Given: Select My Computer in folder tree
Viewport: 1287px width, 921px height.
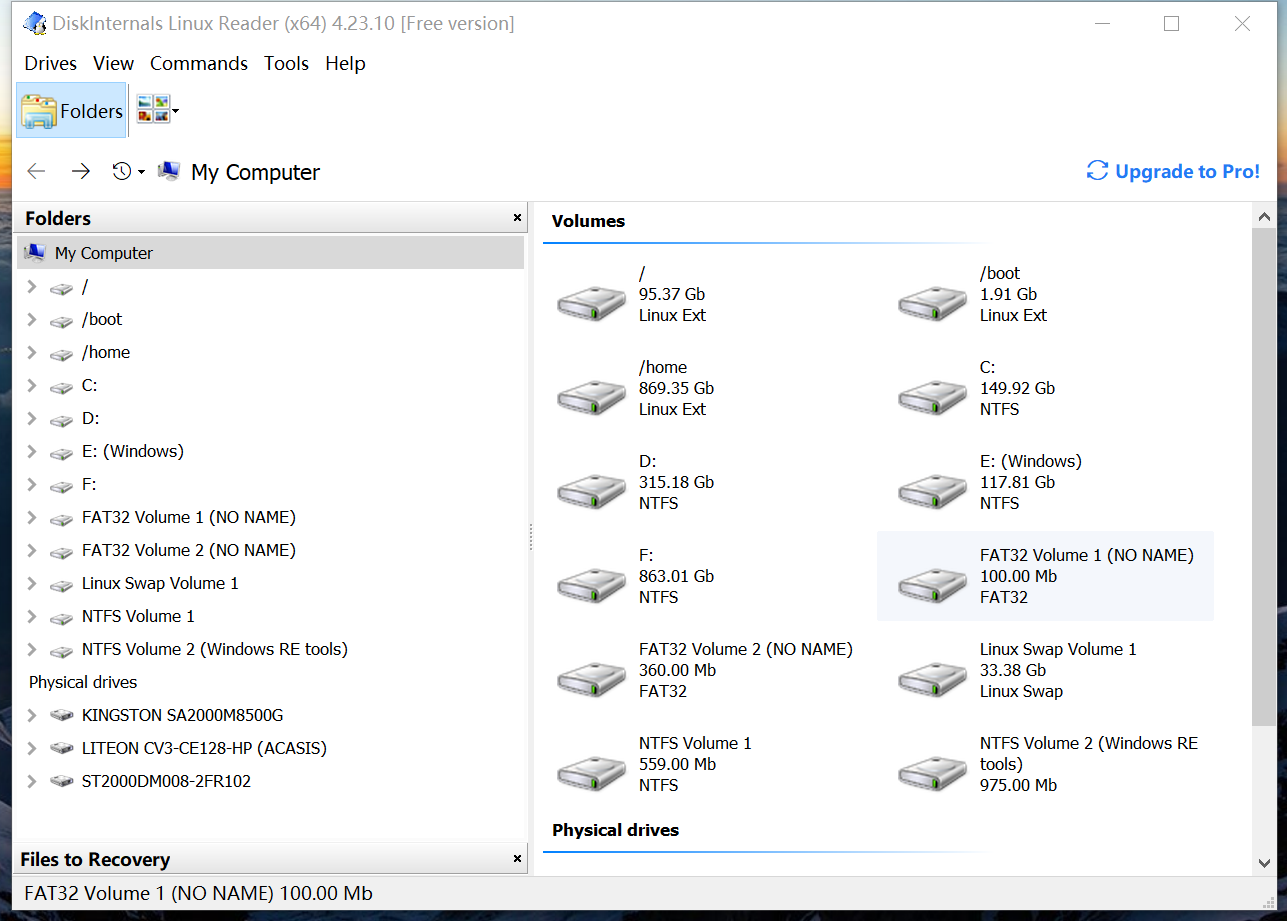Looking at the screenshot, I should coord(271,253).
